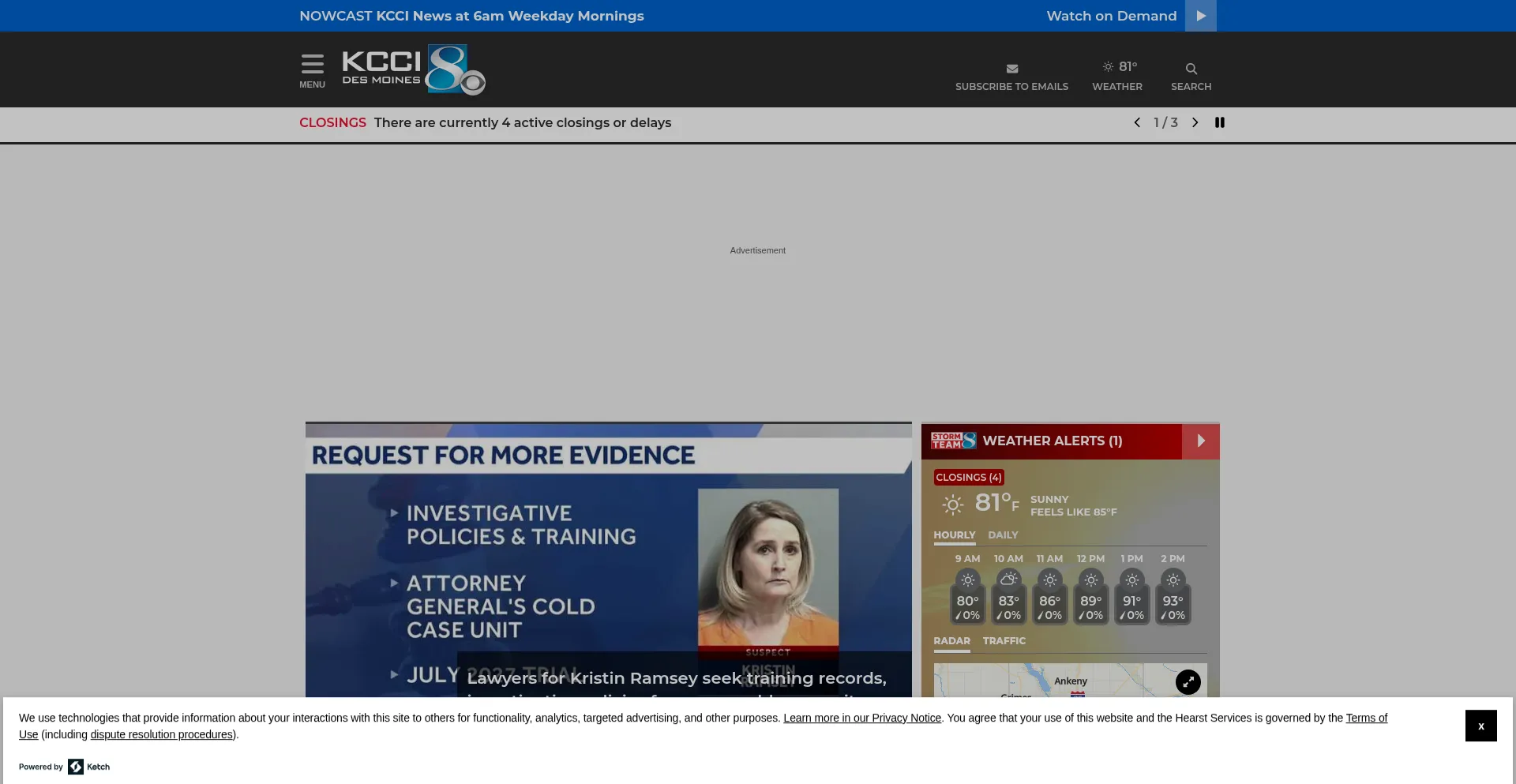The image size is (1516, 784).
Task: Open Learn more in our Privacy Notice
Action: click(862, 718)
